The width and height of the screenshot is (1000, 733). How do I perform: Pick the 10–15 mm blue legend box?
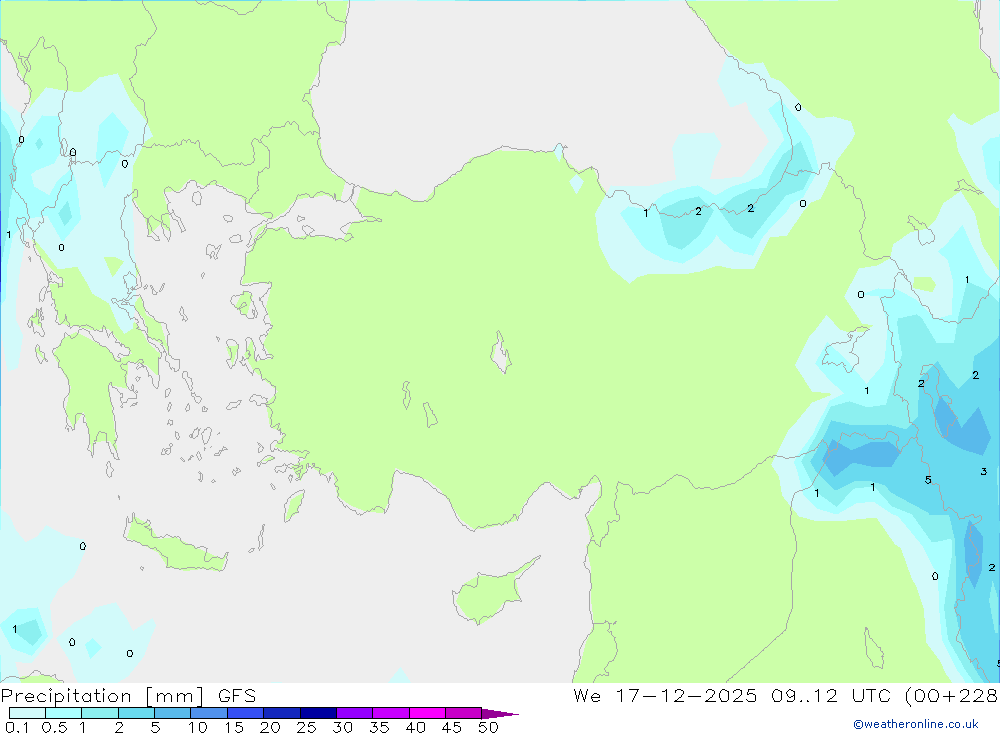[x=209, y=713]
